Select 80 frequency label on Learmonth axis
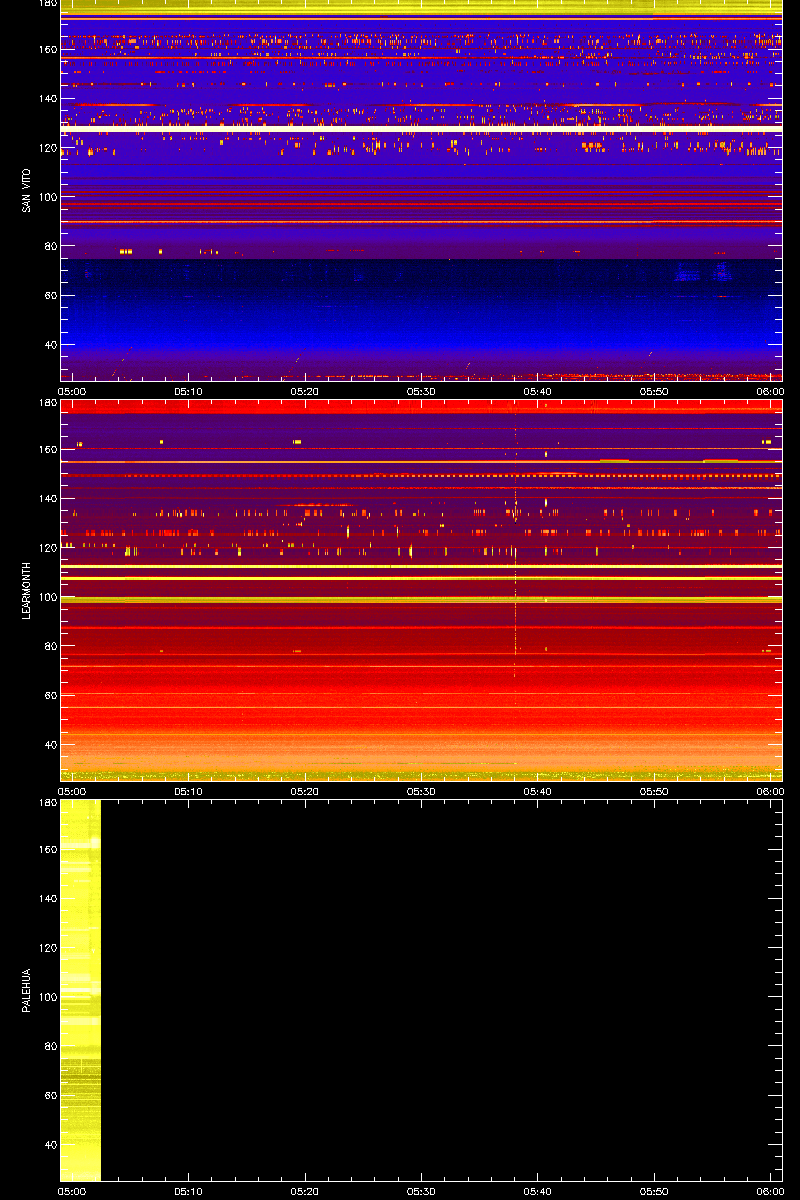 click(x=49, y=646)
